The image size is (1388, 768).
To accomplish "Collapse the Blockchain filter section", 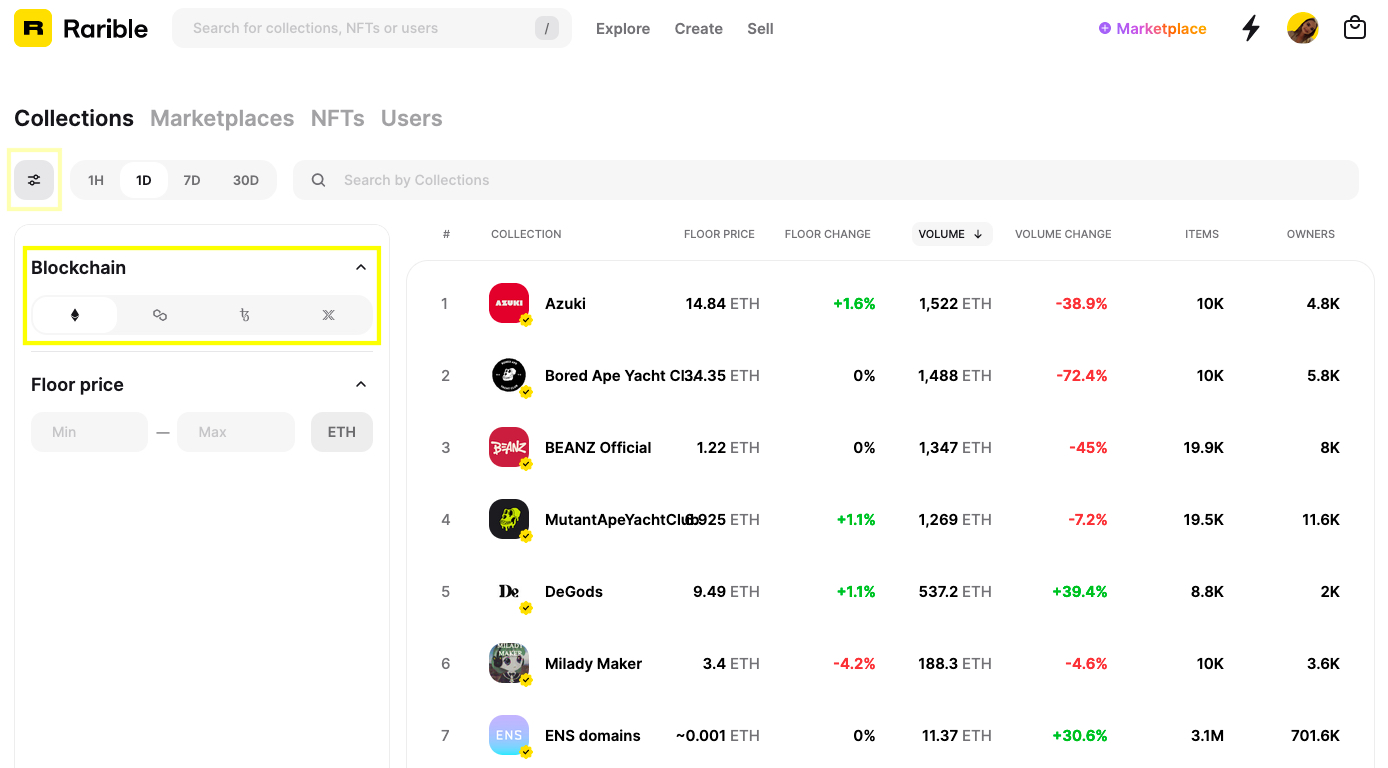I will (361, 268).
